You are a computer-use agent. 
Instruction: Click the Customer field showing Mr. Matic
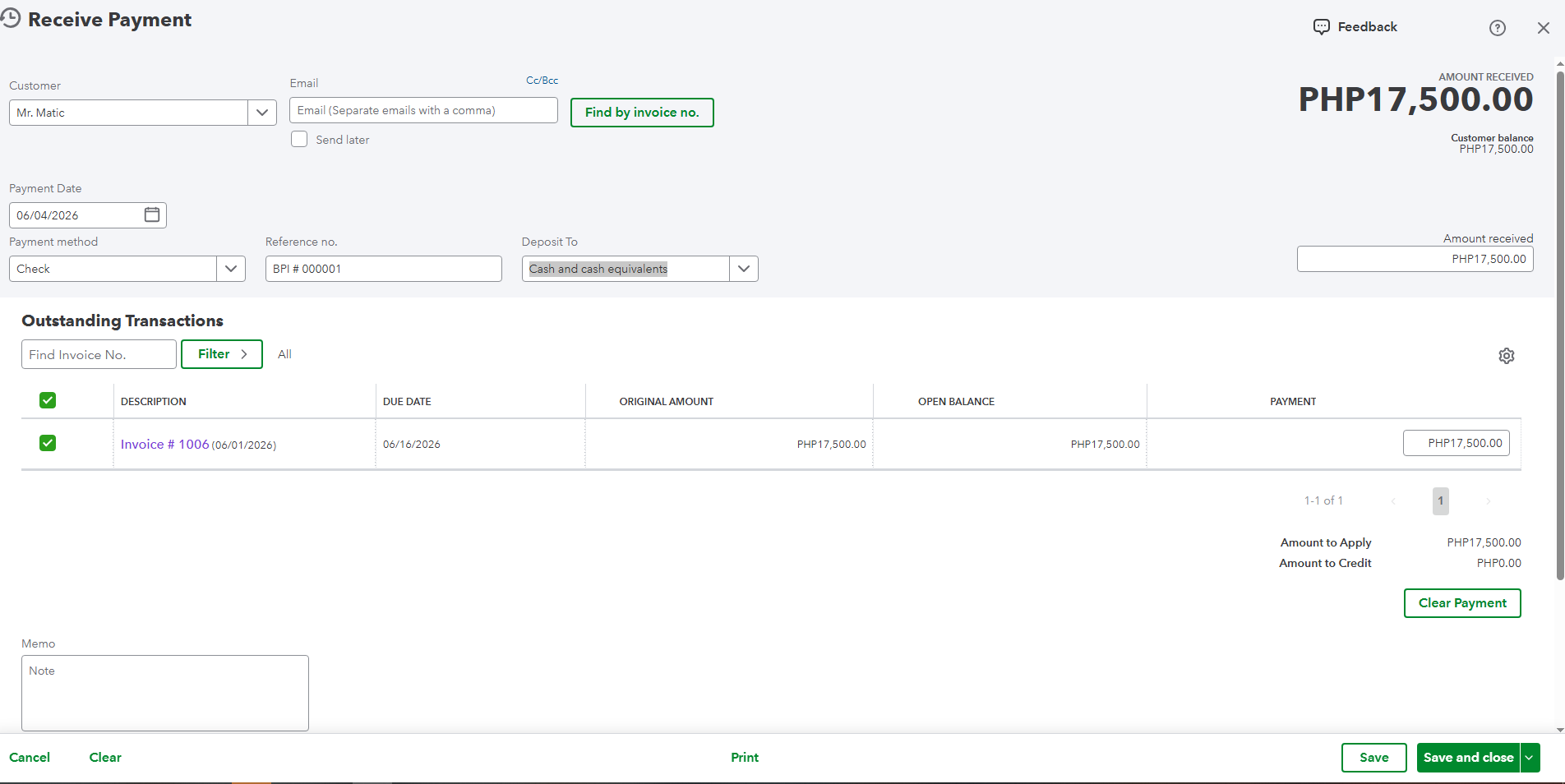point(128,113)
